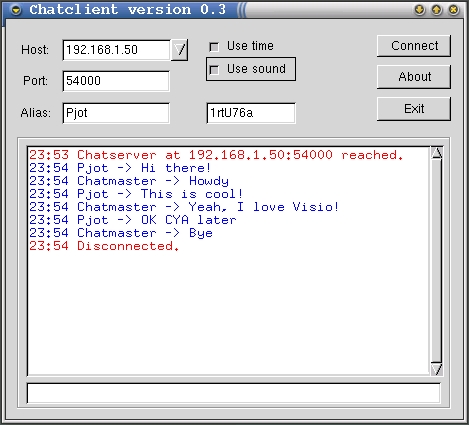This screenshot has height=425, width=469.
Task: Click the 'Yeah, I love Visio!' line
Action: 184,207
